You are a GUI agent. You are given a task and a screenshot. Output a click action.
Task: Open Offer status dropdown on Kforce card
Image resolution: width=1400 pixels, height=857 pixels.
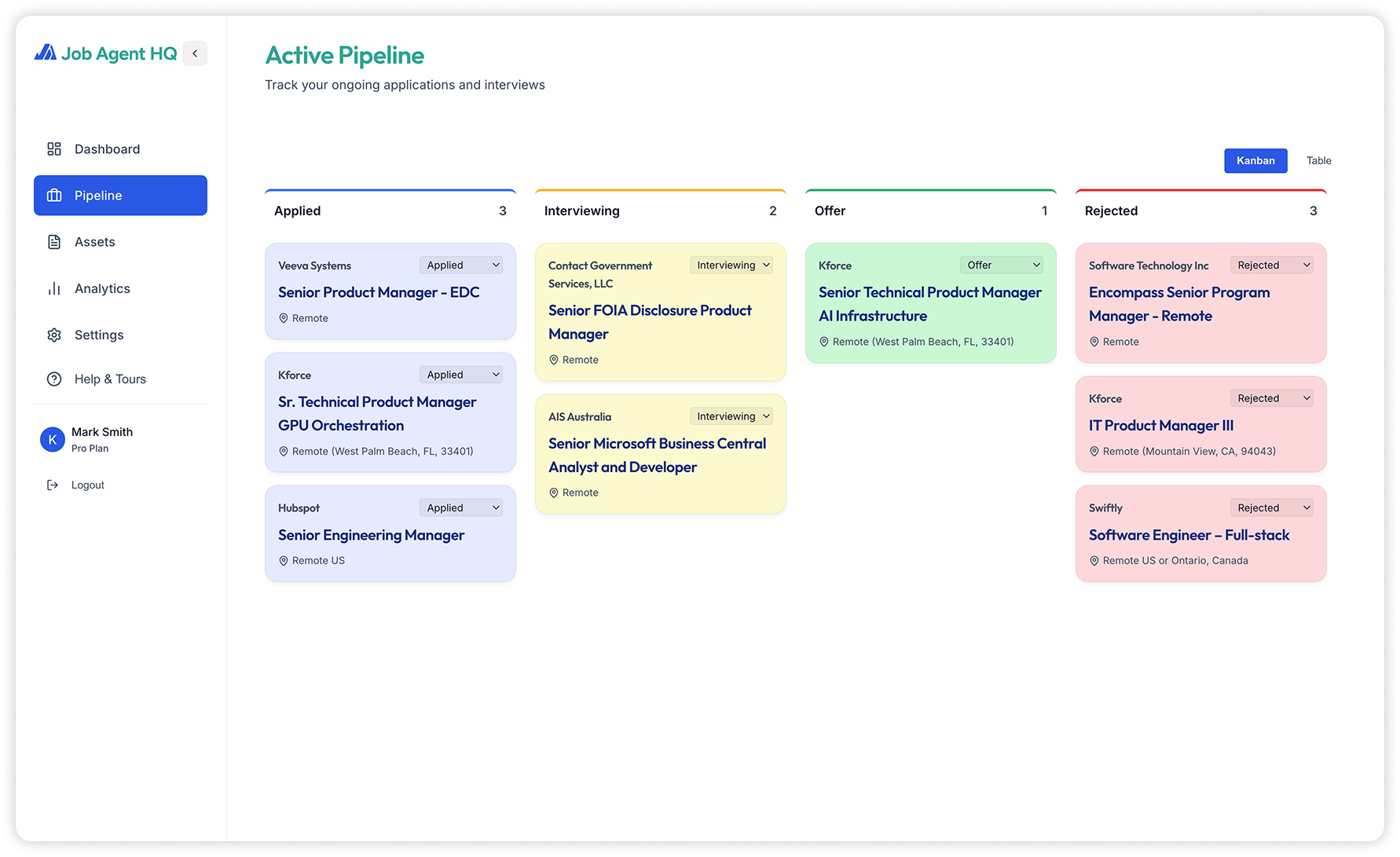click(1002, 266)
